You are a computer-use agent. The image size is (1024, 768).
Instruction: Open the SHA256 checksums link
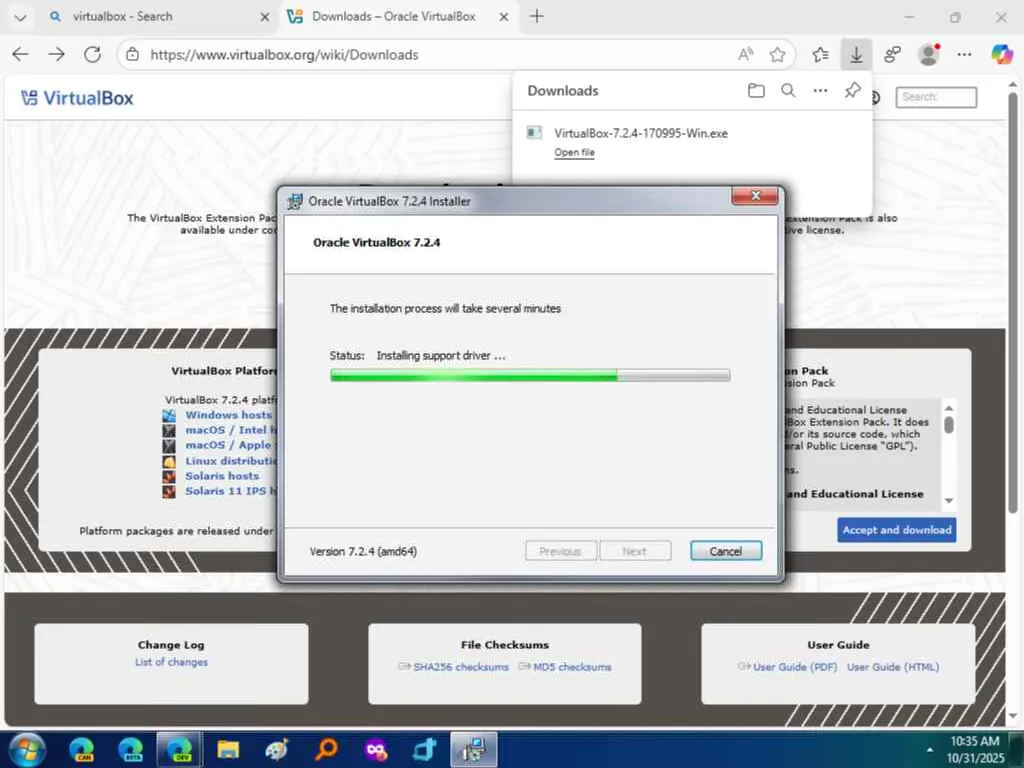pyautogui.click(x=460, y=667)
